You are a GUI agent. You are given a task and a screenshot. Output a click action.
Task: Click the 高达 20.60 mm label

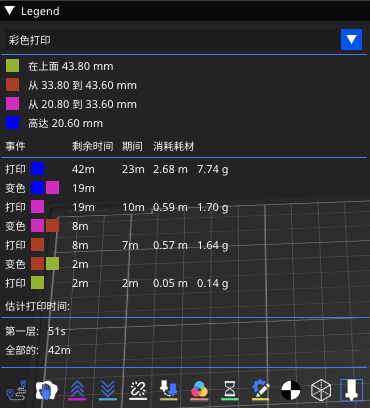tap(65, 123)
